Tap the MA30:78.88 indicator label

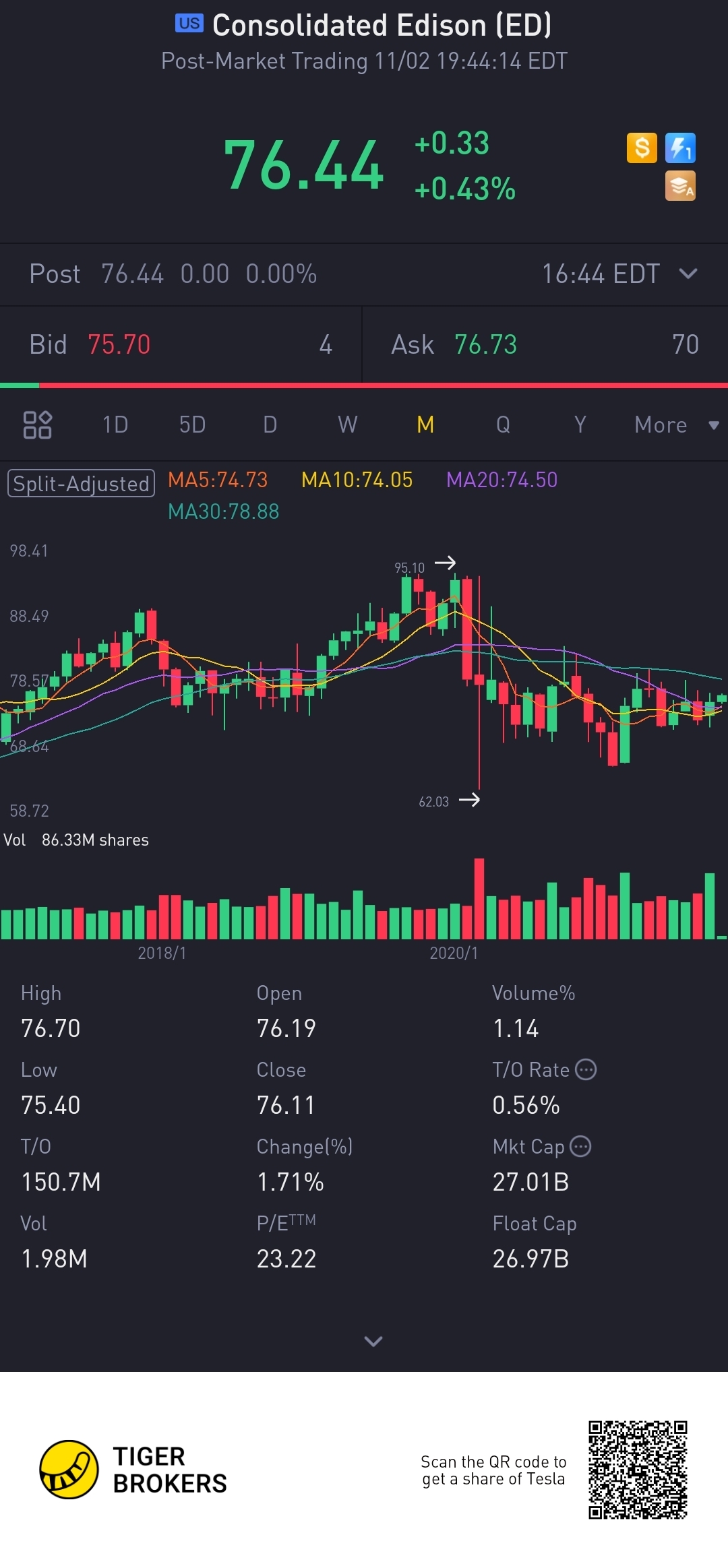pyautogui.click(x=223, y=511)
